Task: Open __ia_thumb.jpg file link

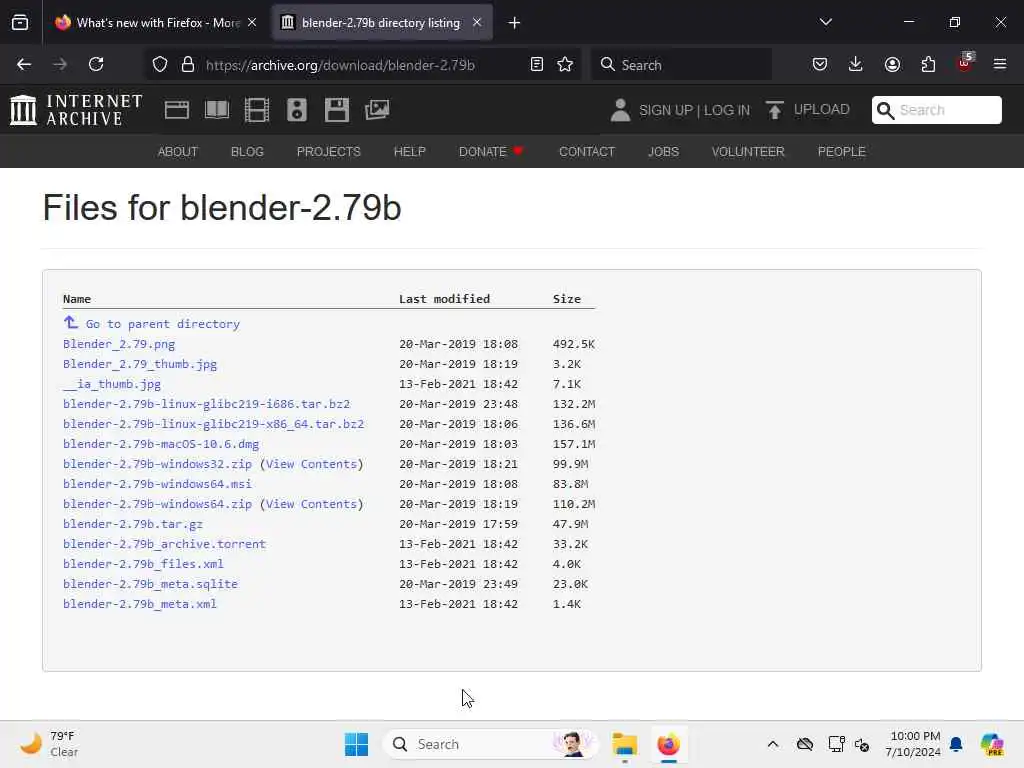Action: click(112, 384)
